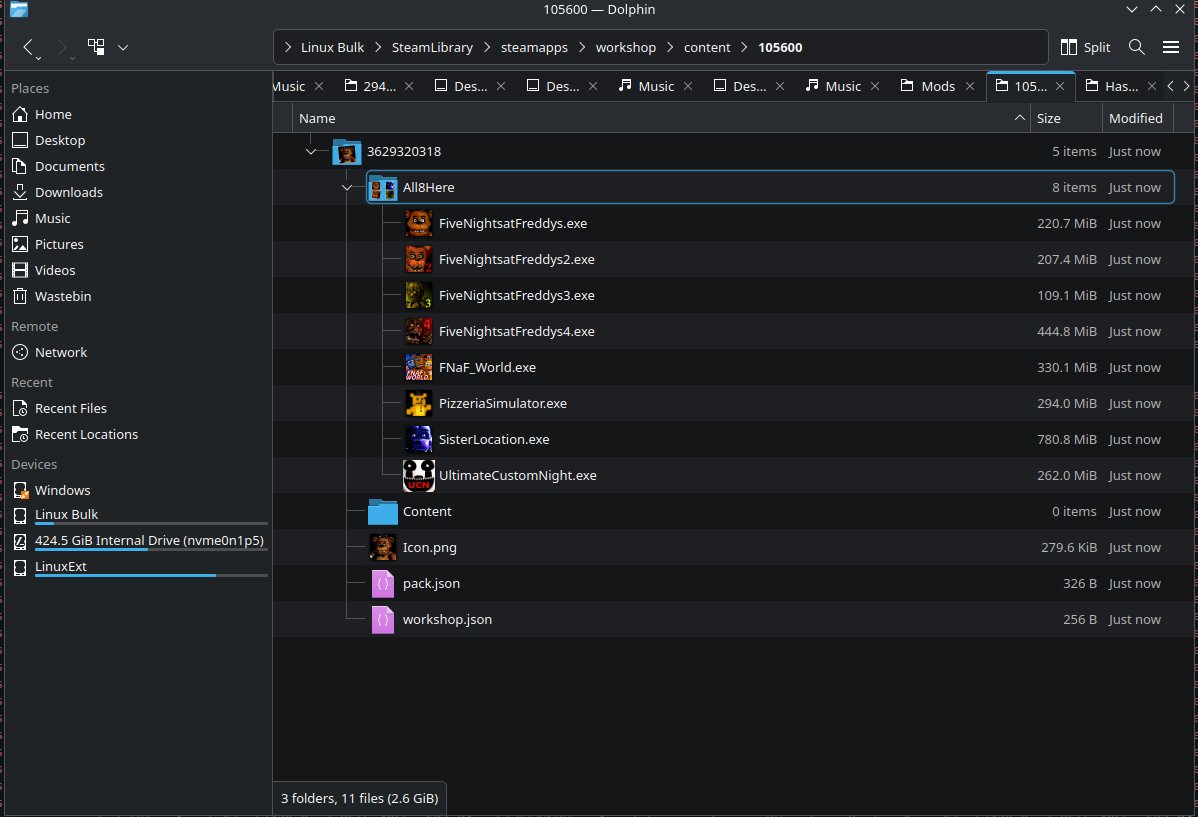Screen dimensions: 1198x817
Task: Select FNaF_World.exe icon
Action: pos(419,367)
